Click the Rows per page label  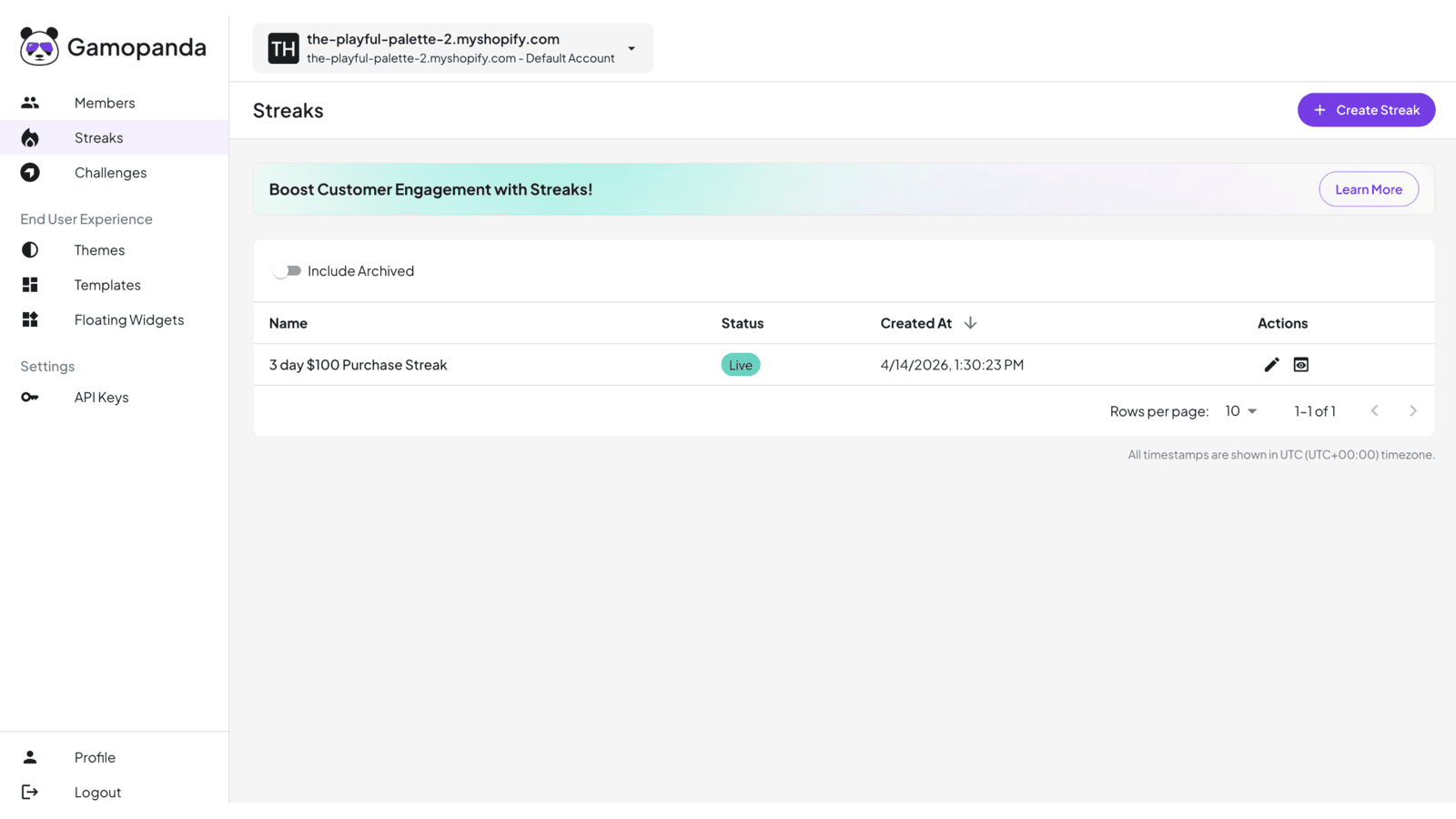[1159, 411]
